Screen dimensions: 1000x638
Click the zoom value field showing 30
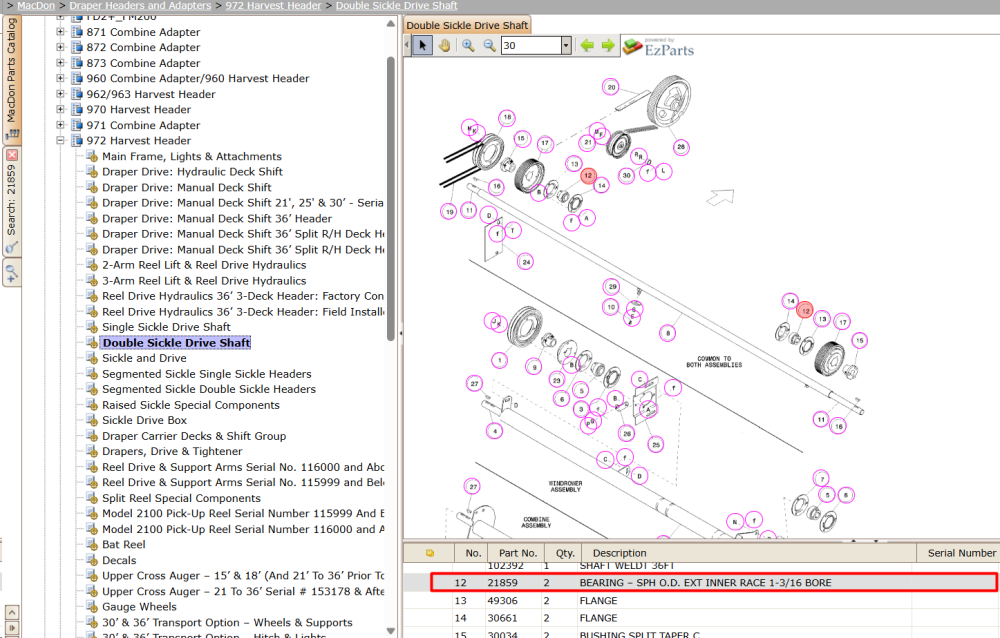click(x=531, y=45)
